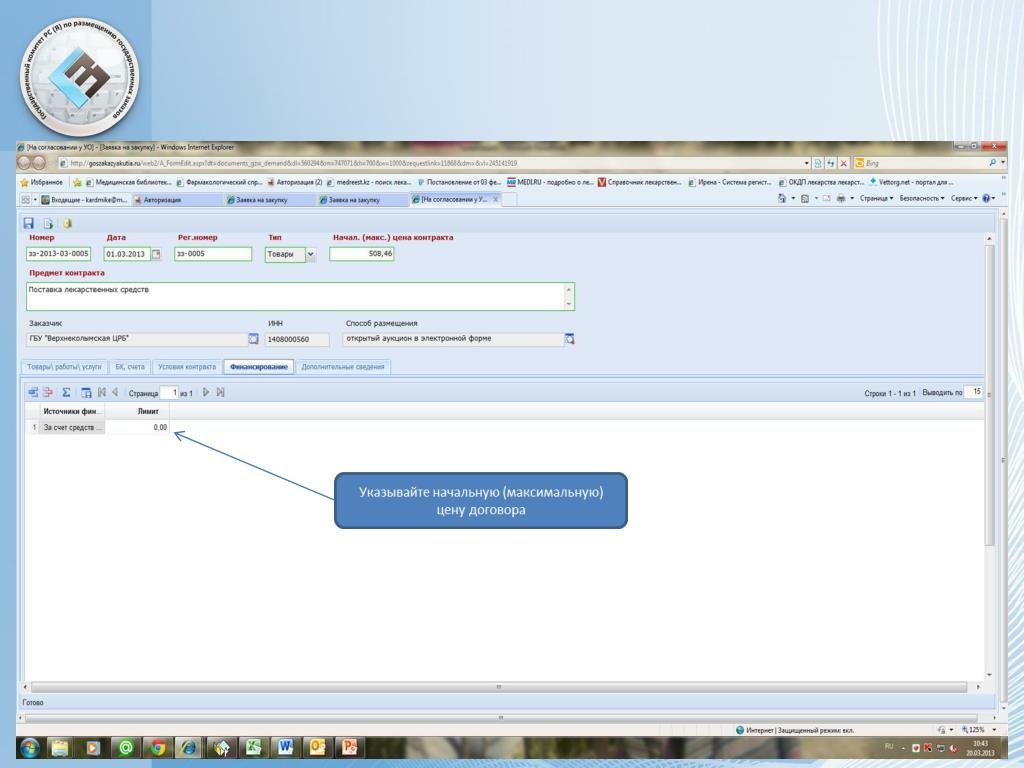Click compatibility view icon in the address bar
This screenshot has width=1024, height=768.
(818, 163)
